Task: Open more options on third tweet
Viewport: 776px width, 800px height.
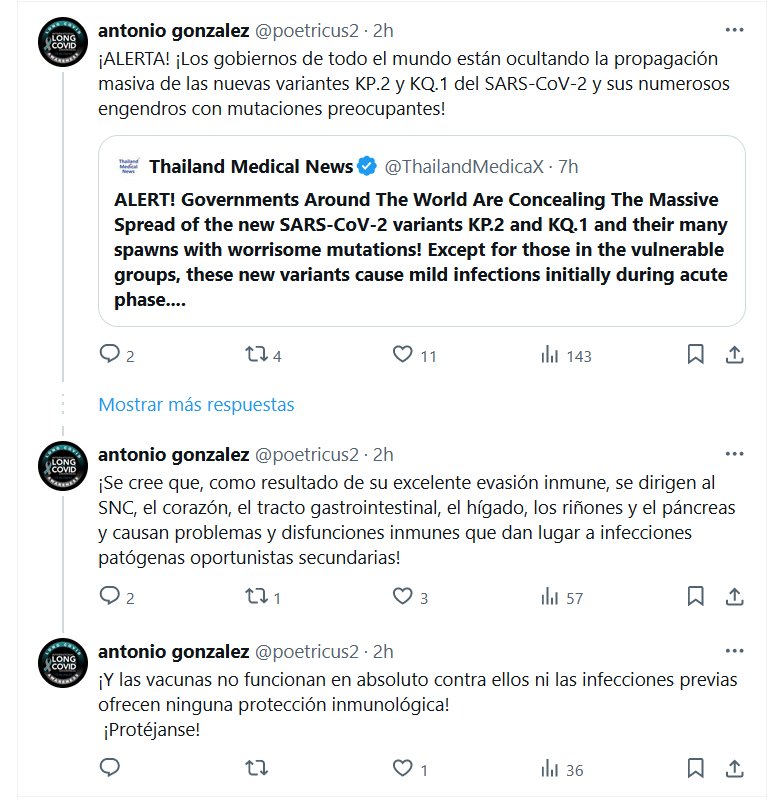Action: tap(734, 651)
